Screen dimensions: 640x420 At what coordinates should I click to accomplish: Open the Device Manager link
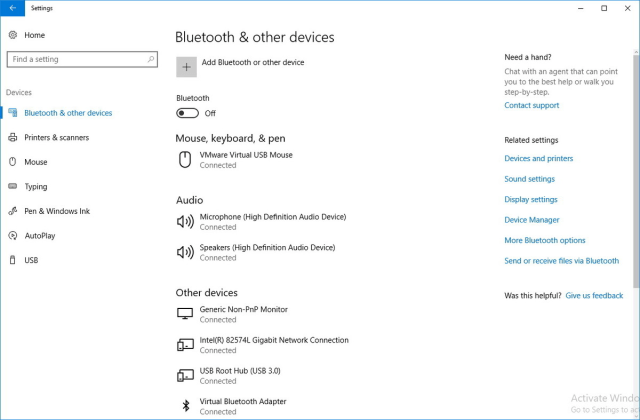point(531,220)
